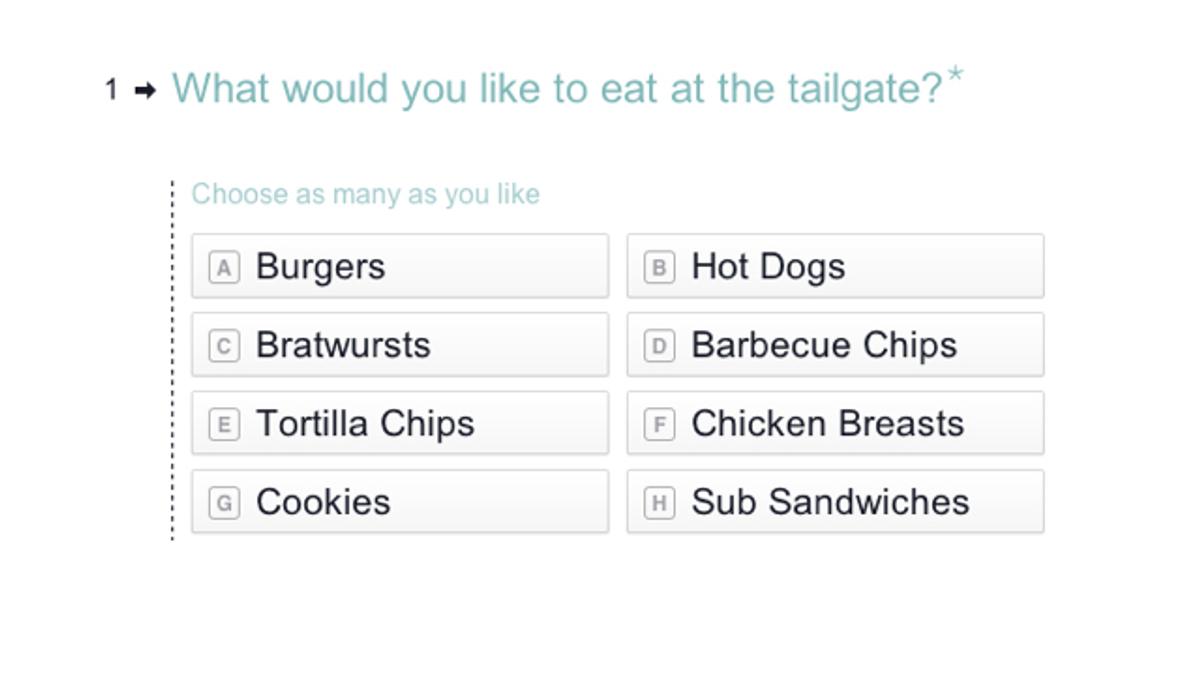Select the Burgers choice
Image resolution: width=1200 pixels, height=675 pixels.
[x=400, y=267]
